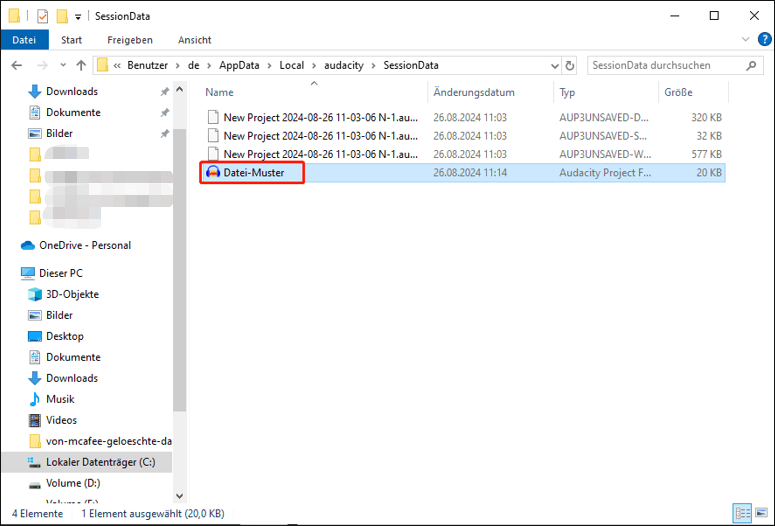Click AUP3UNSAVED-D... type cell

(x=603, y=117)
